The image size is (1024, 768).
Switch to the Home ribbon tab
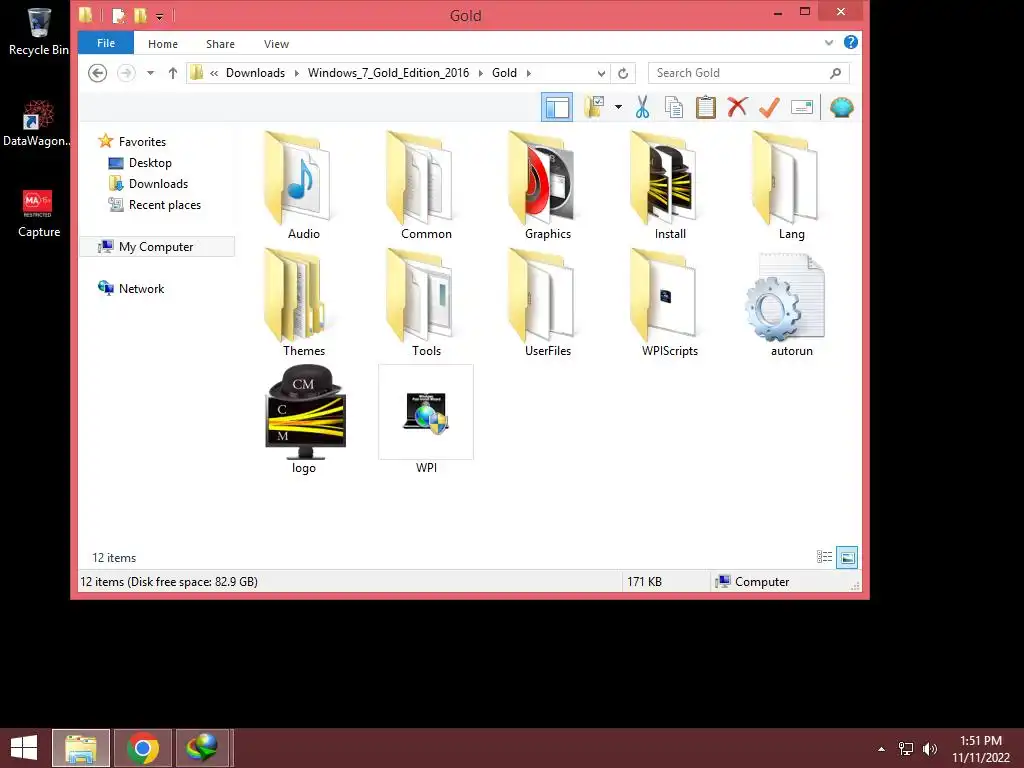point(163,44)
